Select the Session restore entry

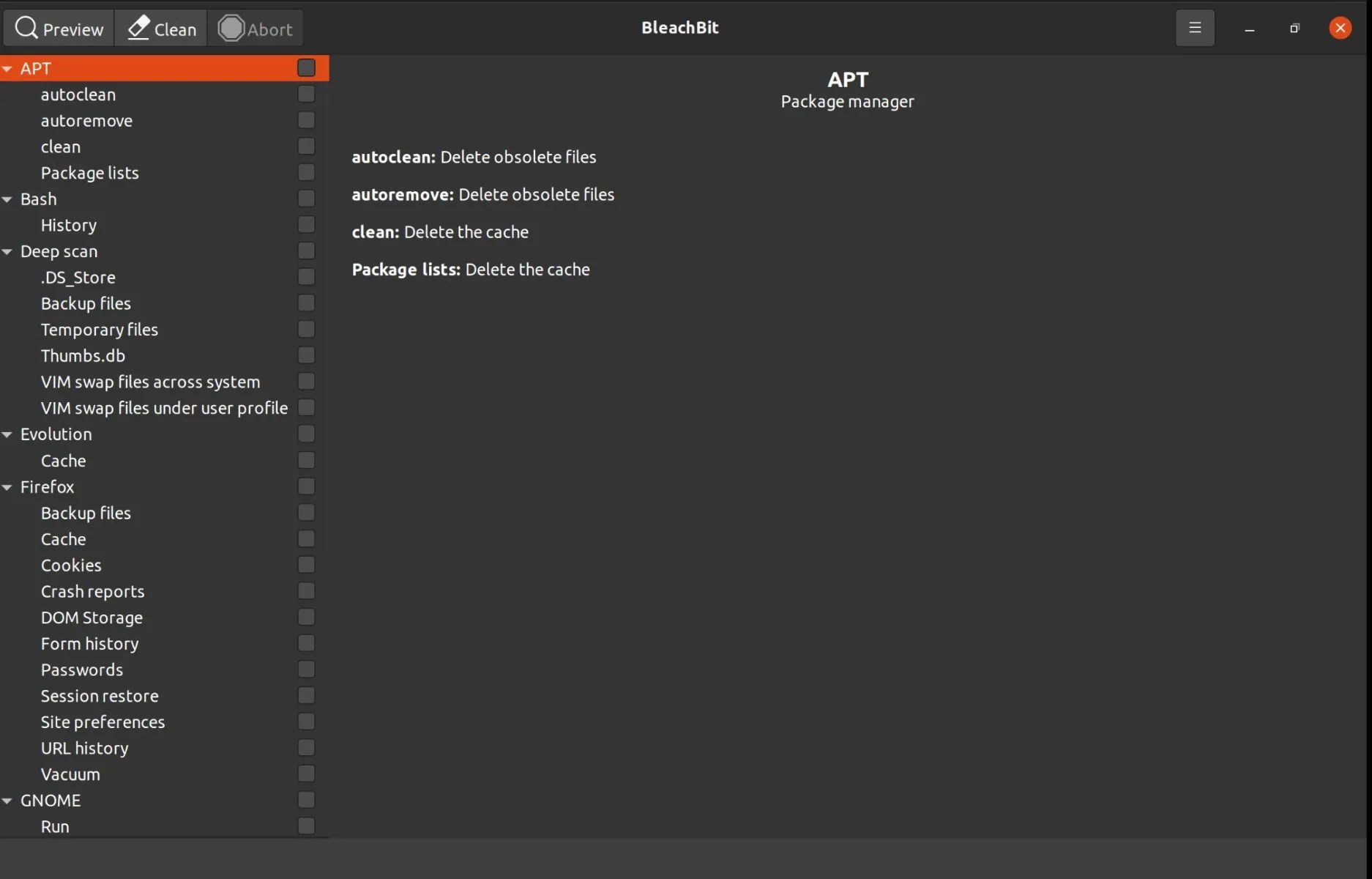click(x=99, y=695)
